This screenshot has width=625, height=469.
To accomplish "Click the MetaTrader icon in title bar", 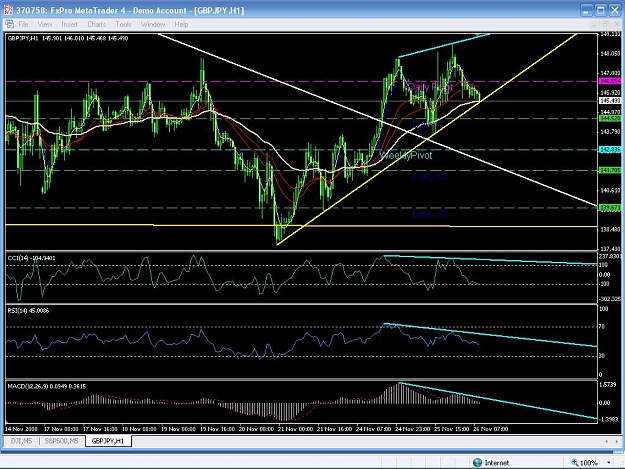I will (x=8, y=10).
